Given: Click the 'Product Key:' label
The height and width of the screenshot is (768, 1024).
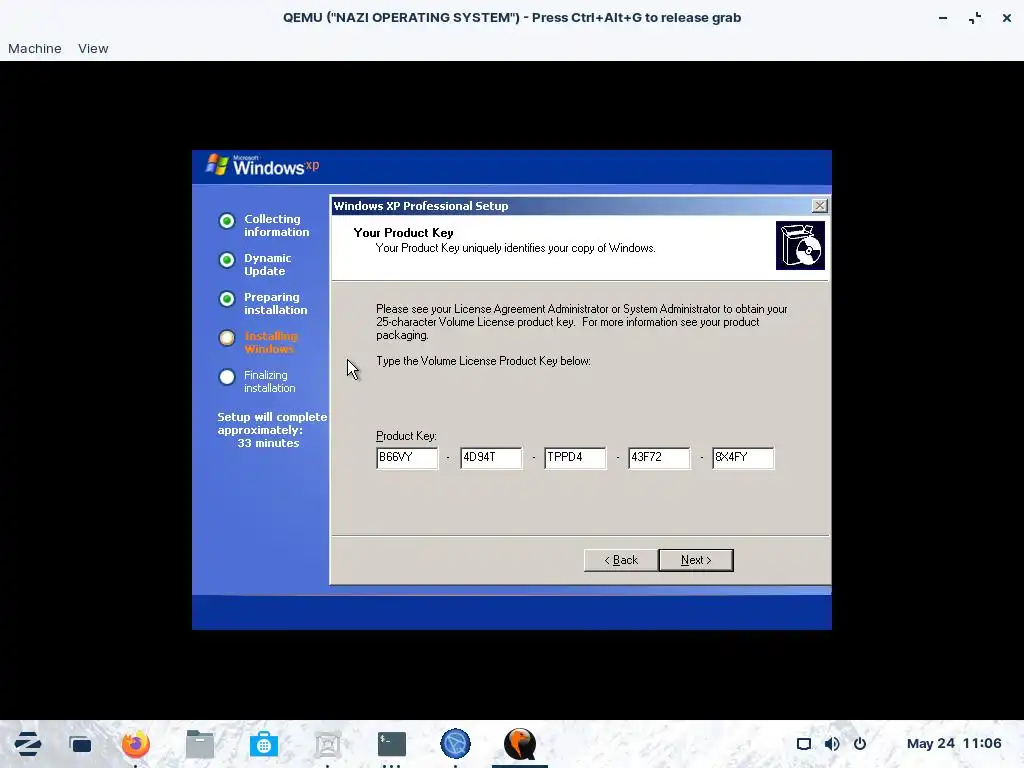Looking at the screenshot, I should [406, 436].
